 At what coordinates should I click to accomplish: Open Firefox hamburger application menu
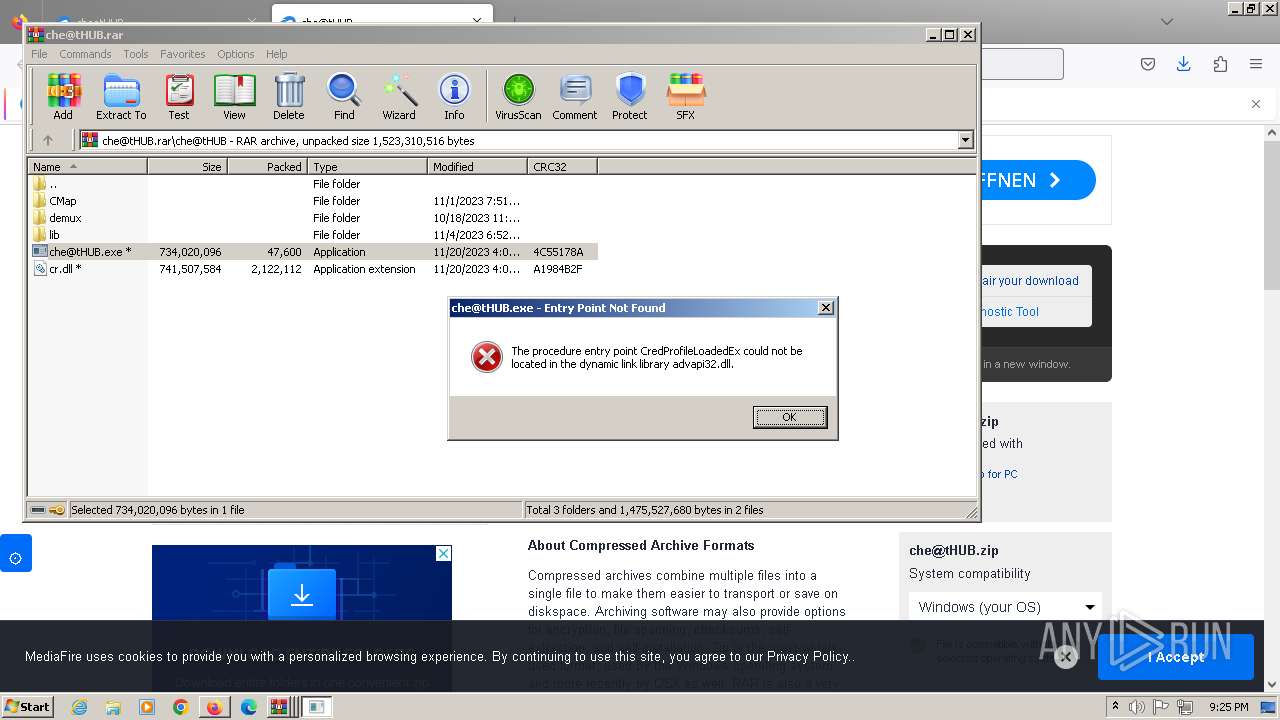pos(1256,64)
